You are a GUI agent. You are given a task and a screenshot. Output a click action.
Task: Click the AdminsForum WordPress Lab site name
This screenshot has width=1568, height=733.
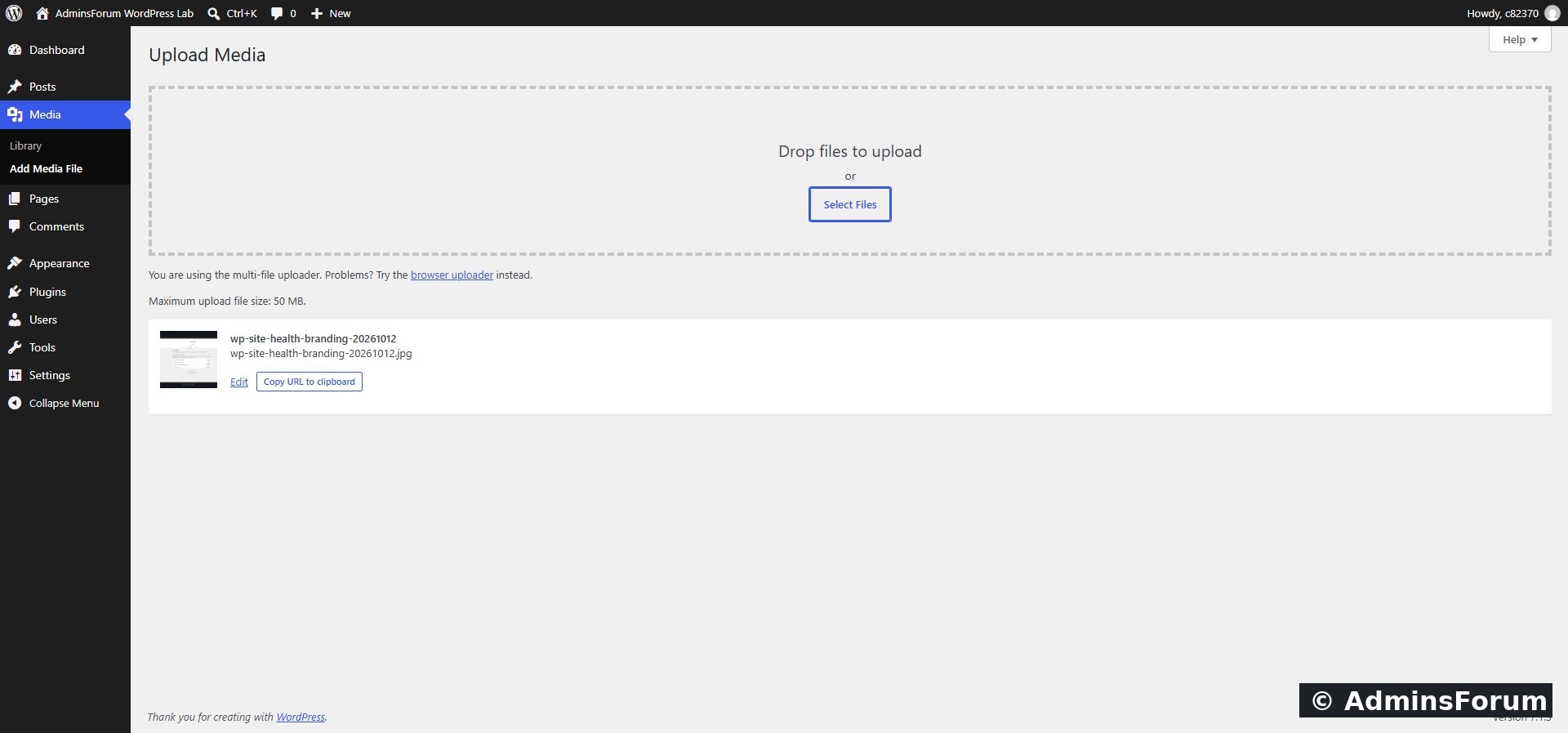pyautogui.click(x=124, y=13)
